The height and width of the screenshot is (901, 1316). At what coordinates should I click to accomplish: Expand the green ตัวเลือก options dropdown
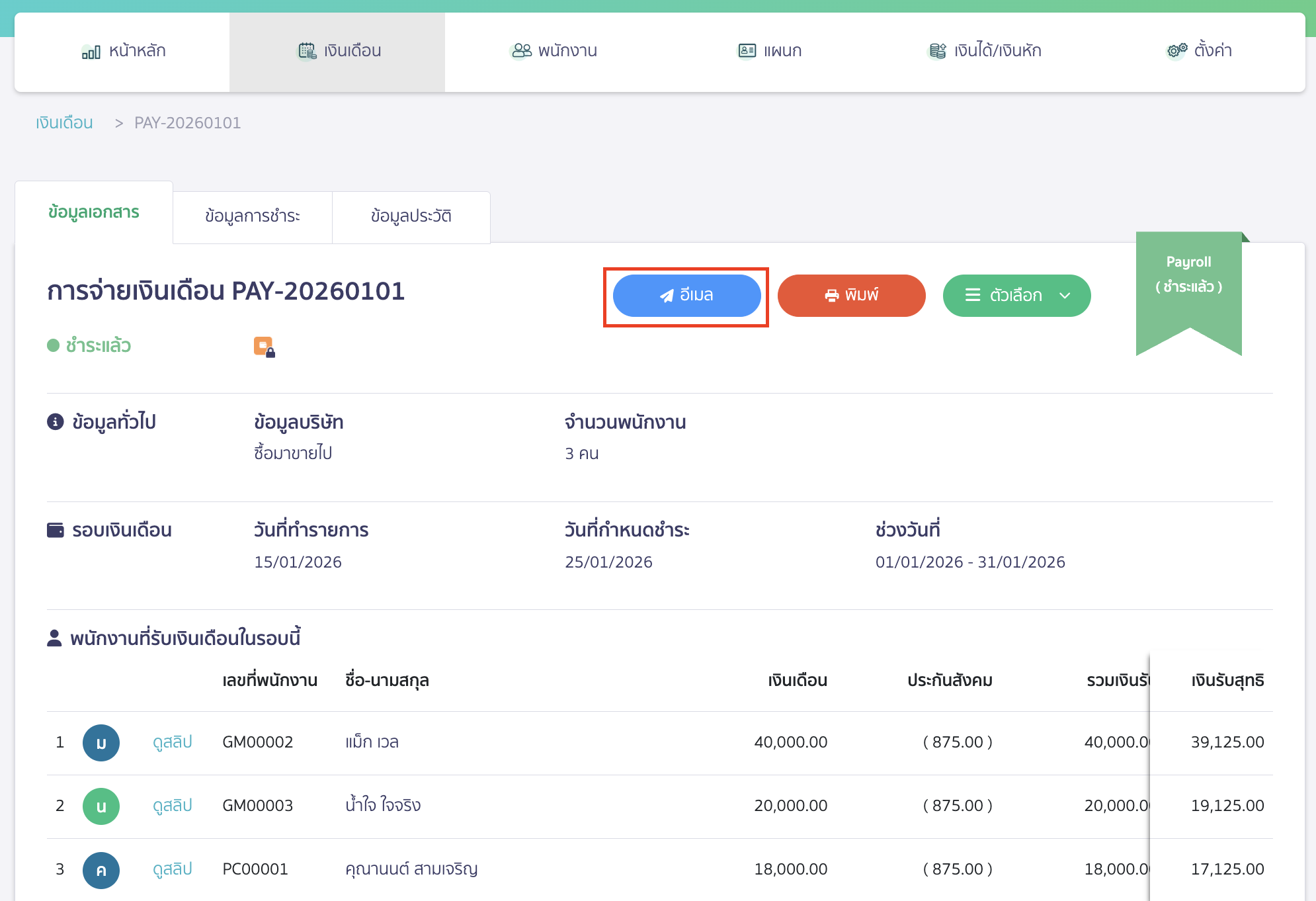click(1016, 296)
